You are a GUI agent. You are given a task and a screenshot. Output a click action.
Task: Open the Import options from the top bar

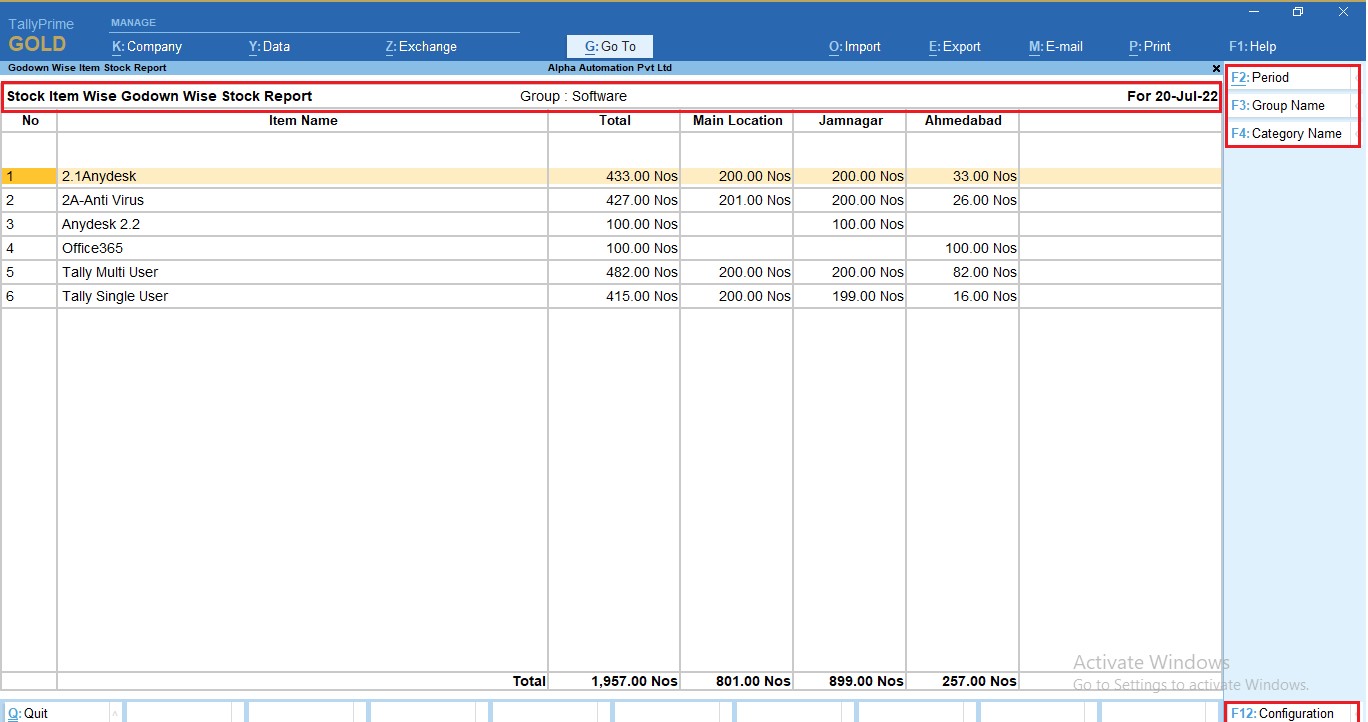[x=855, y=46]
